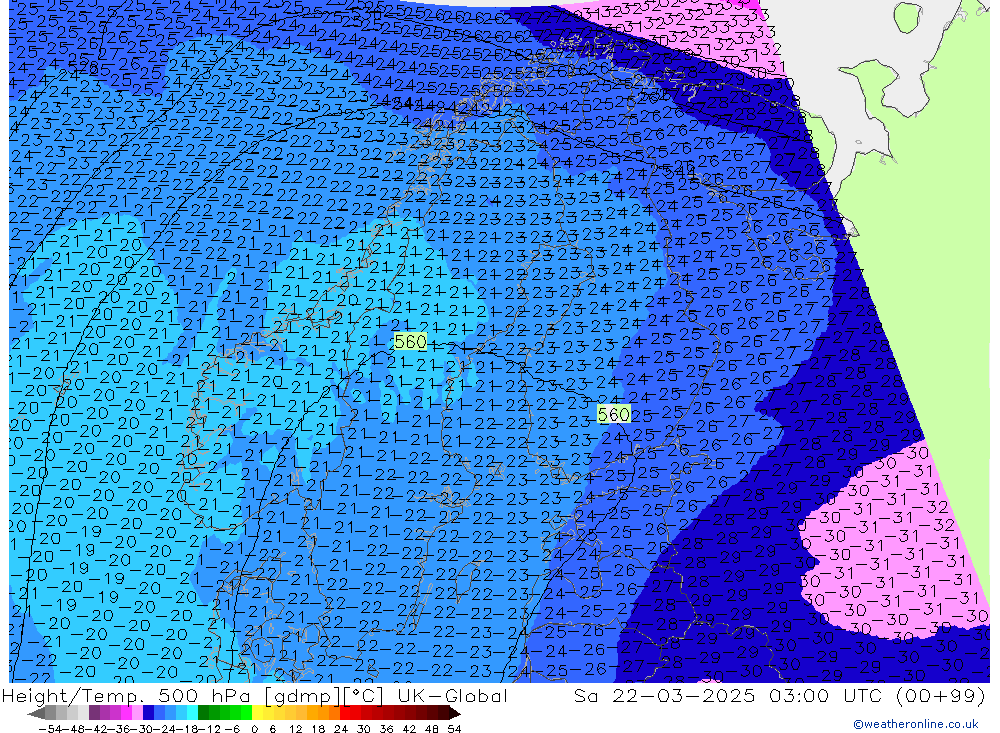Viewport: 1000px width, 733px height.
Task: Click the '-54' legend scale value
Action: tap(48, 729)
